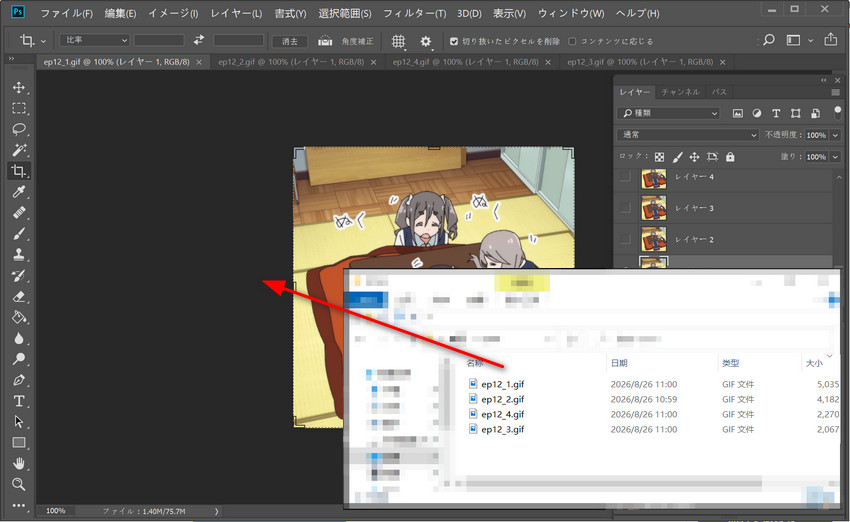Click the 消去 clear button
This screenshot has height=522, width=850.
tap(290, 41)
